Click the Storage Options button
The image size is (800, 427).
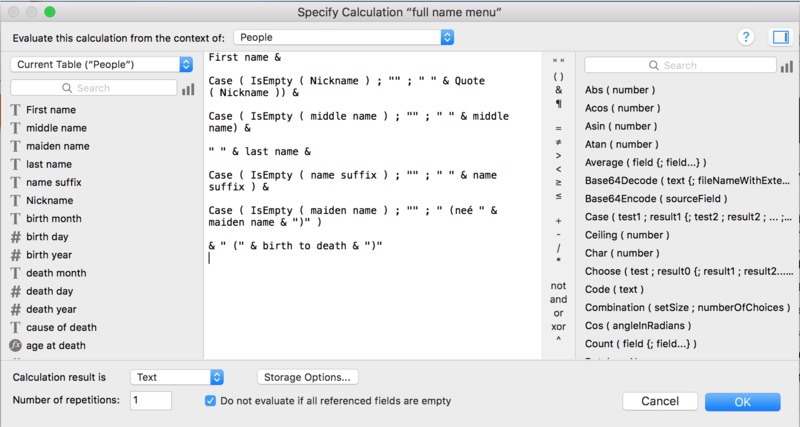[x=308, y=377]
